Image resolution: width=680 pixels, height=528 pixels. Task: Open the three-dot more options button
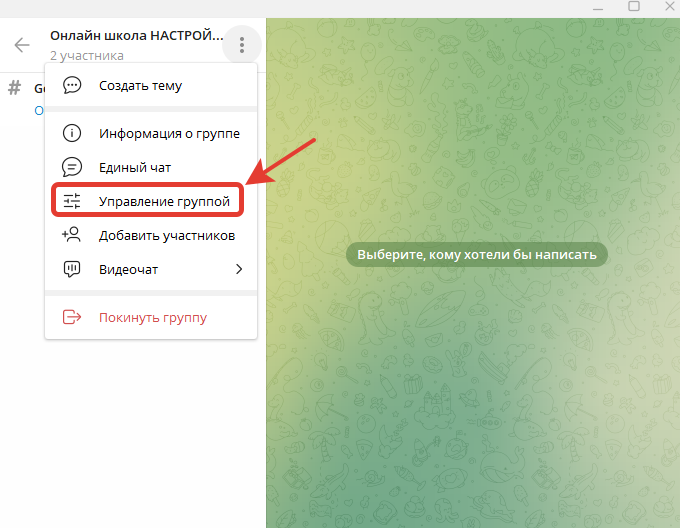pos(242,45)
